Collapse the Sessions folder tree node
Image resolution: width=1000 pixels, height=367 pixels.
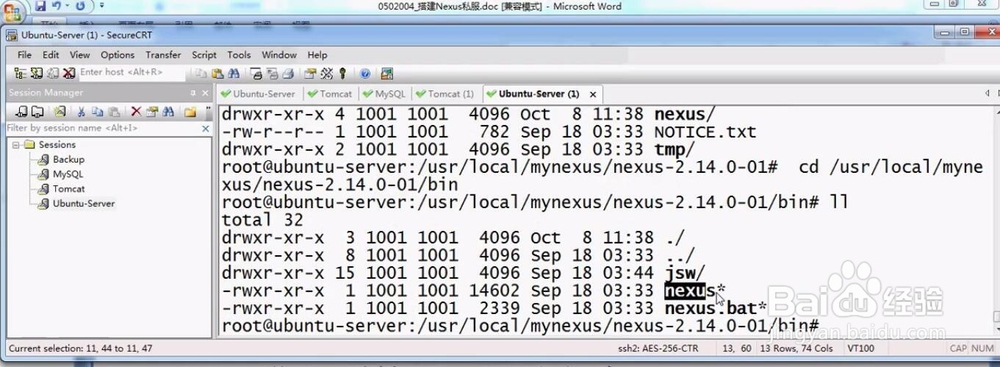(x=16, y=145)
